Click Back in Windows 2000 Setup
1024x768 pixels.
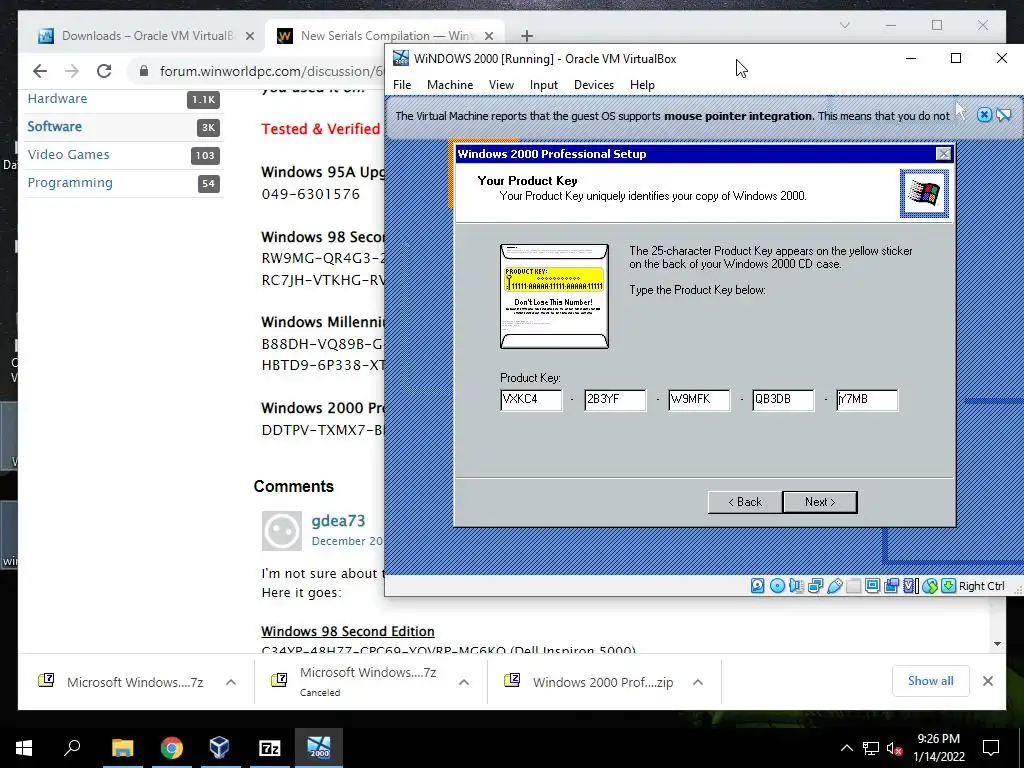click(x=745, y=502)
